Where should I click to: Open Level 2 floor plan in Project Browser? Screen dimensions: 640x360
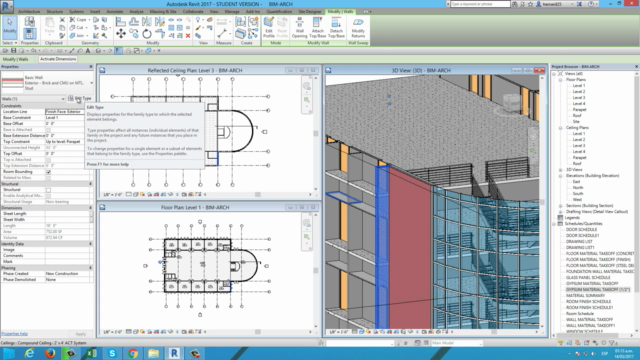coord(578,92)
